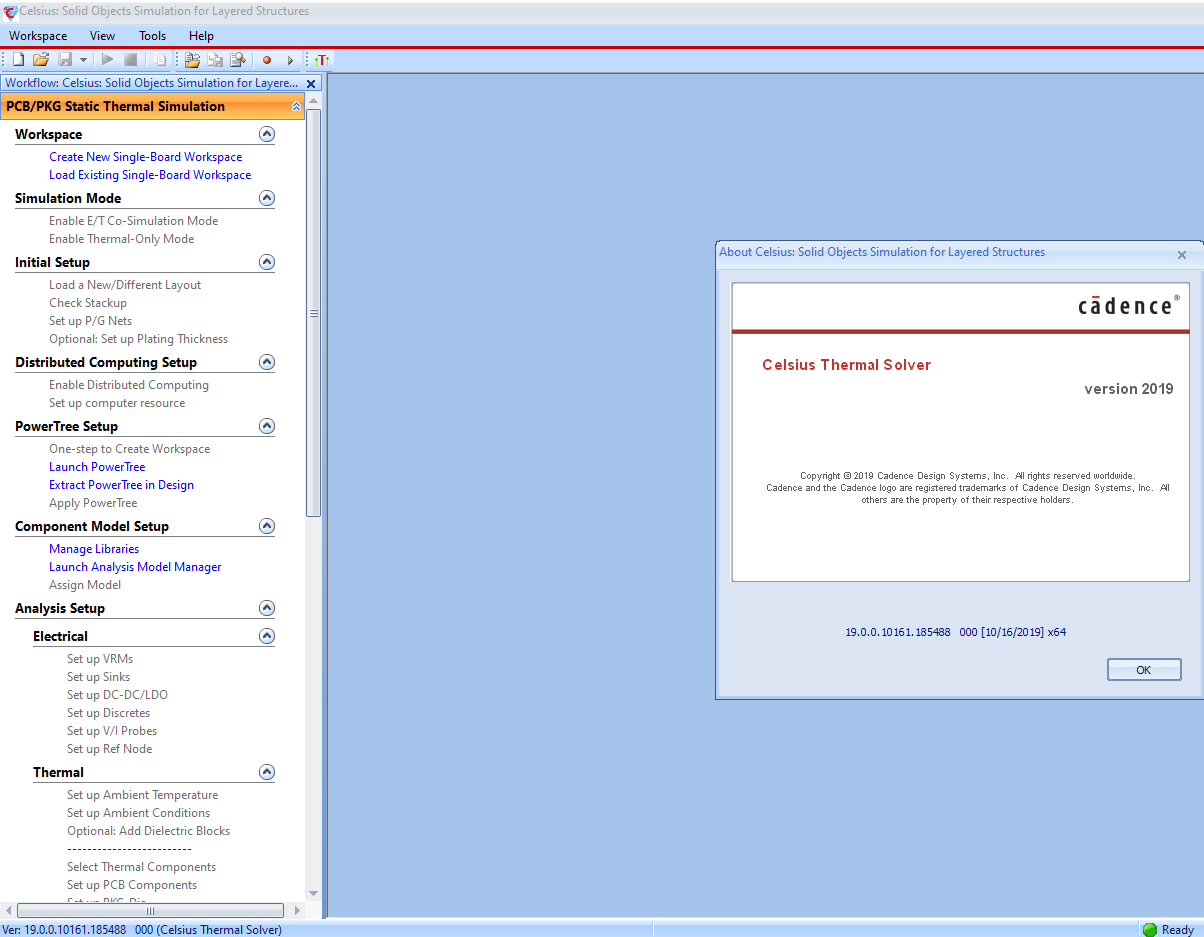Image resolution: width=1204 pixels, height=937 pixels.
Task: Click the Set up P/G Nets entry
Action: click(x=90, y=321)
